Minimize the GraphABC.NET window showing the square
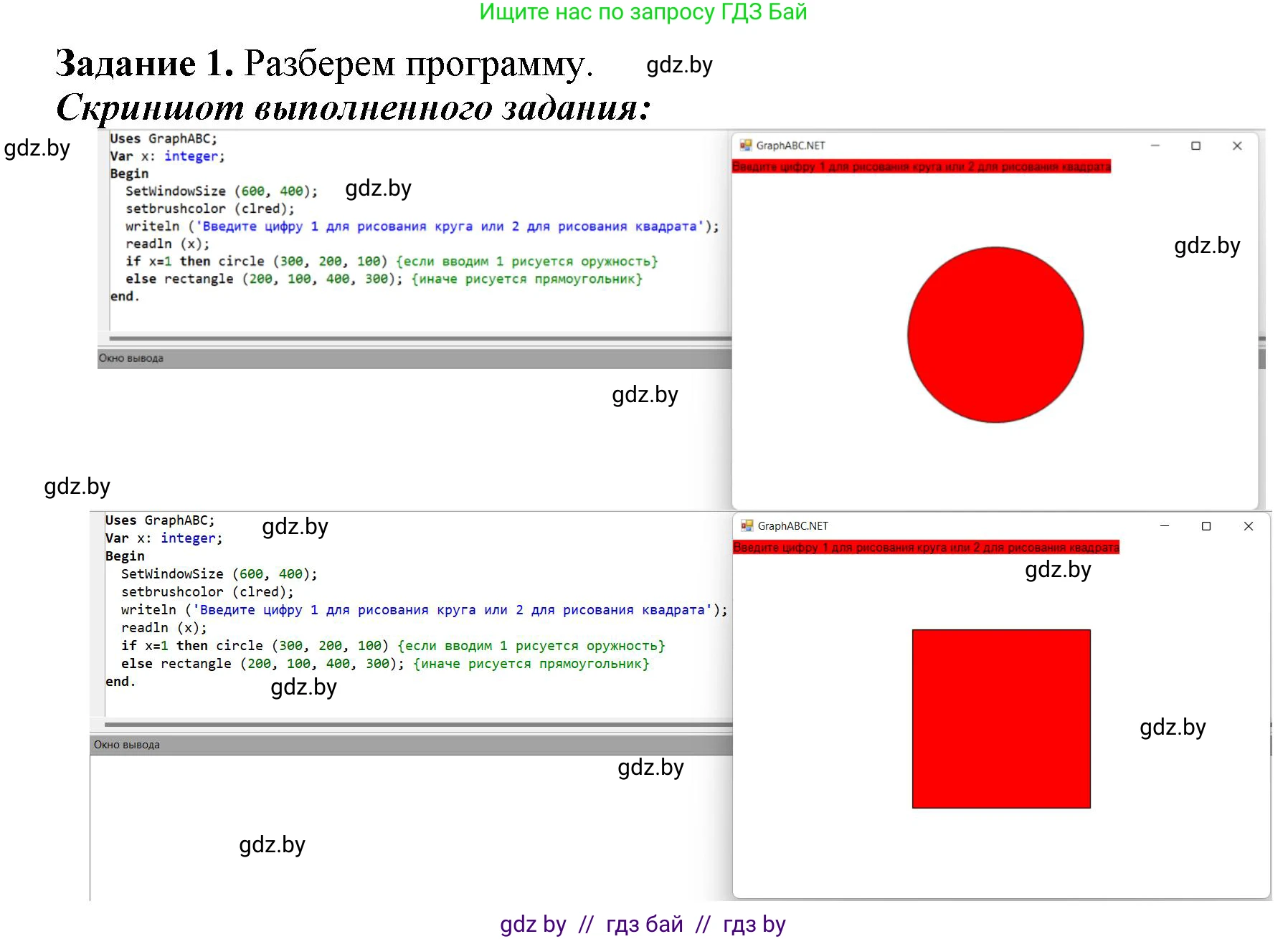 [1165, 526]
